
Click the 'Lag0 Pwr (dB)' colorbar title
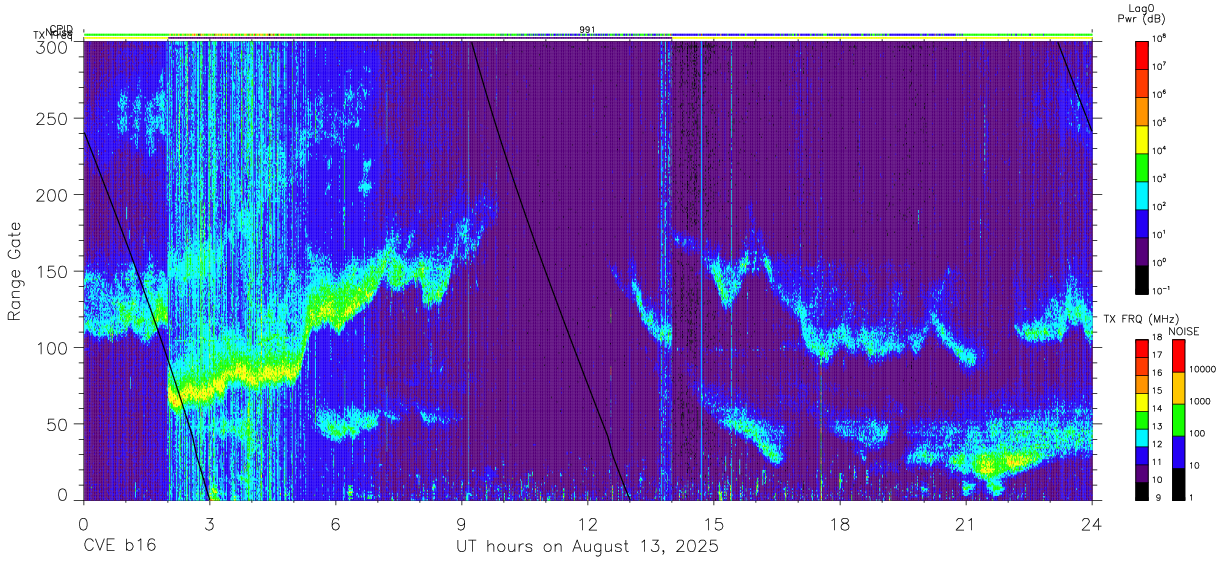[1144, 15]
